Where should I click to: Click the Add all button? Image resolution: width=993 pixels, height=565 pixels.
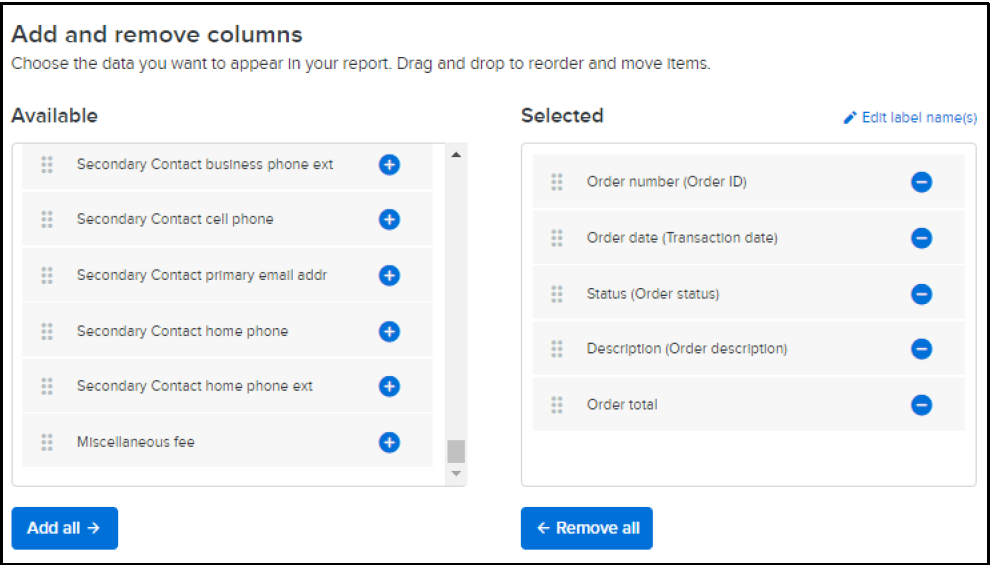click(x=65, y=528)
